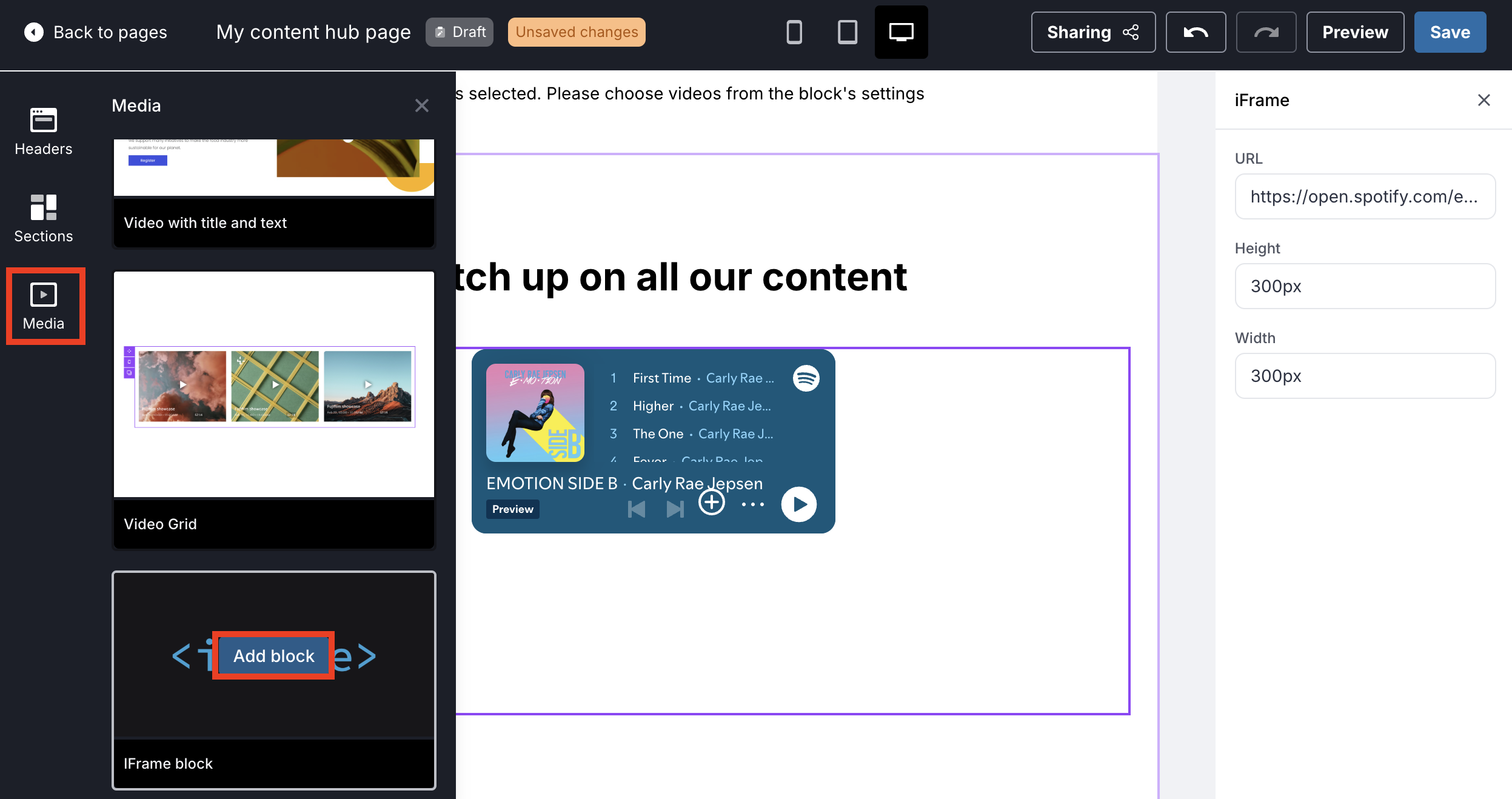Click the Spotify Preview badge

(x=513, y=509)
